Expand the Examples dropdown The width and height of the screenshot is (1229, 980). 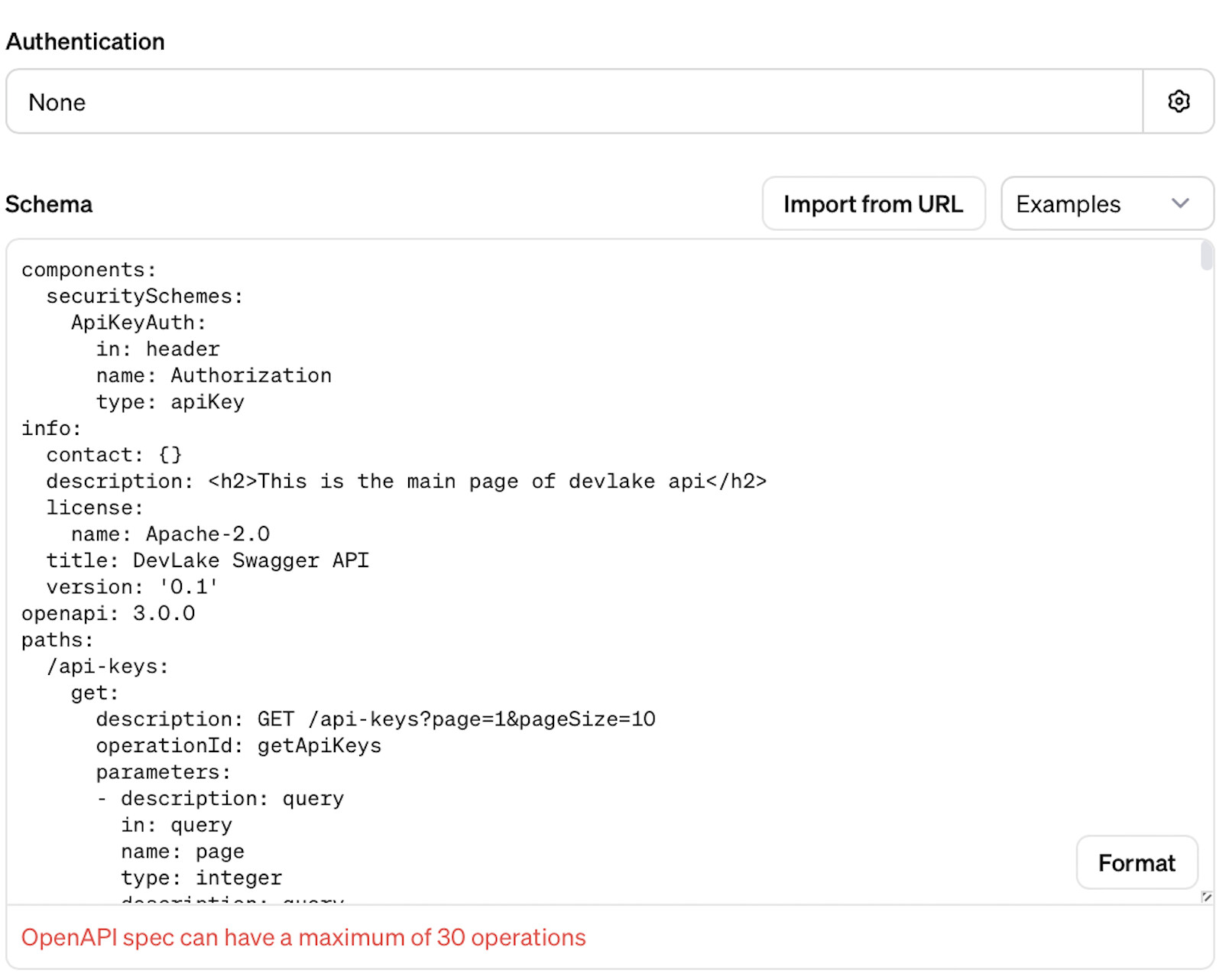click(1107, 203)
